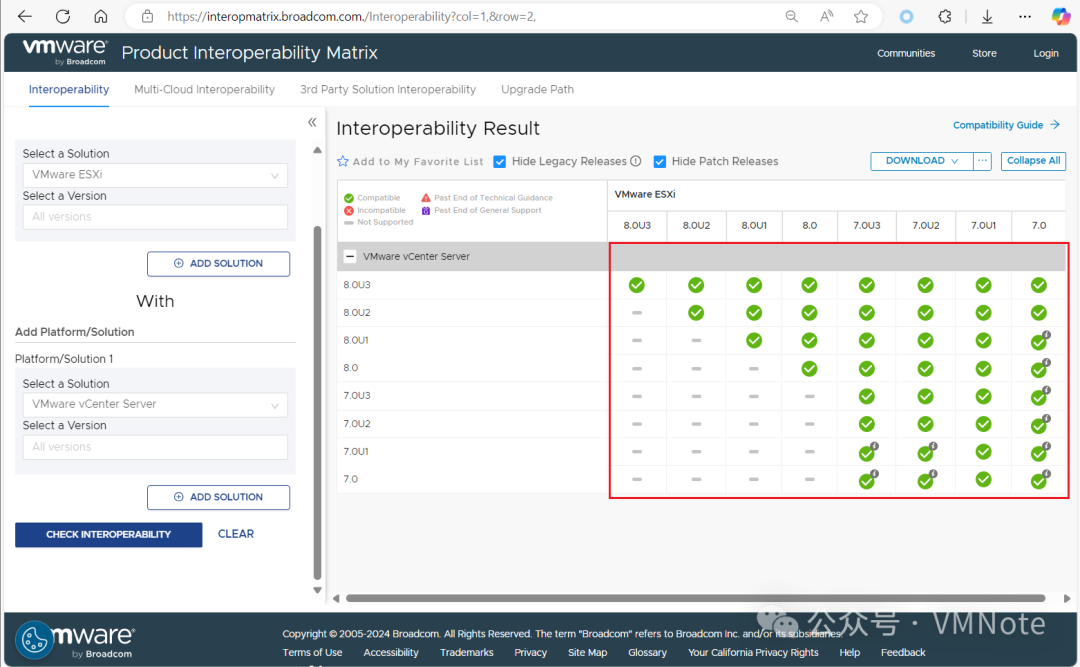
Task: Click the browser refresh icon
Action: pyautogui.click(x=63, y=16)
